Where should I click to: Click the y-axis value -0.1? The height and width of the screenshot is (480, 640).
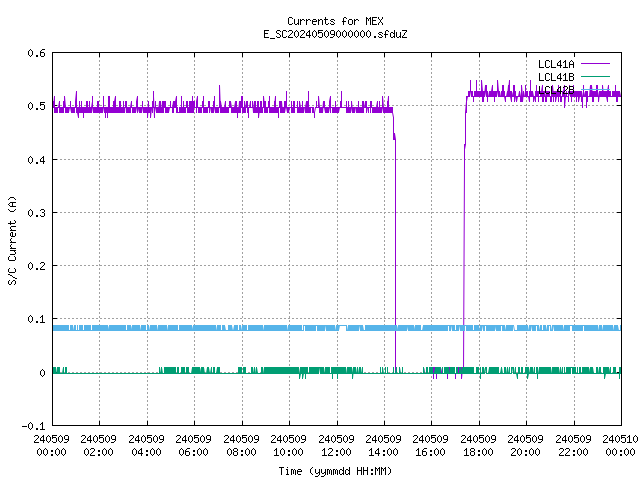pos(33,426)
